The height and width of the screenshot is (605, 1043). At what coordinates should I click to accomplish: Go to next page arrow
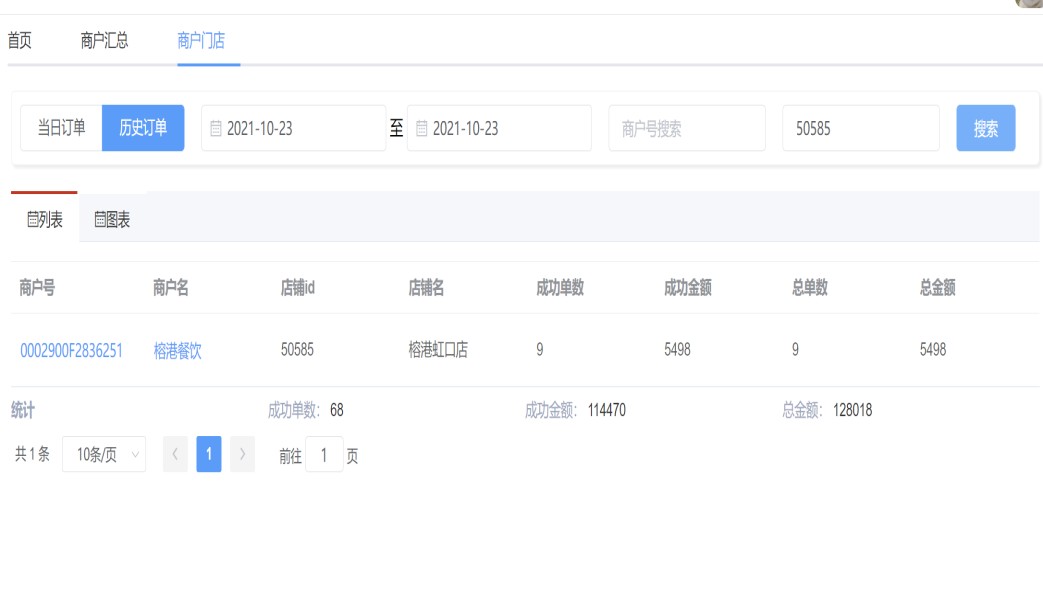[x=242, y=455]
